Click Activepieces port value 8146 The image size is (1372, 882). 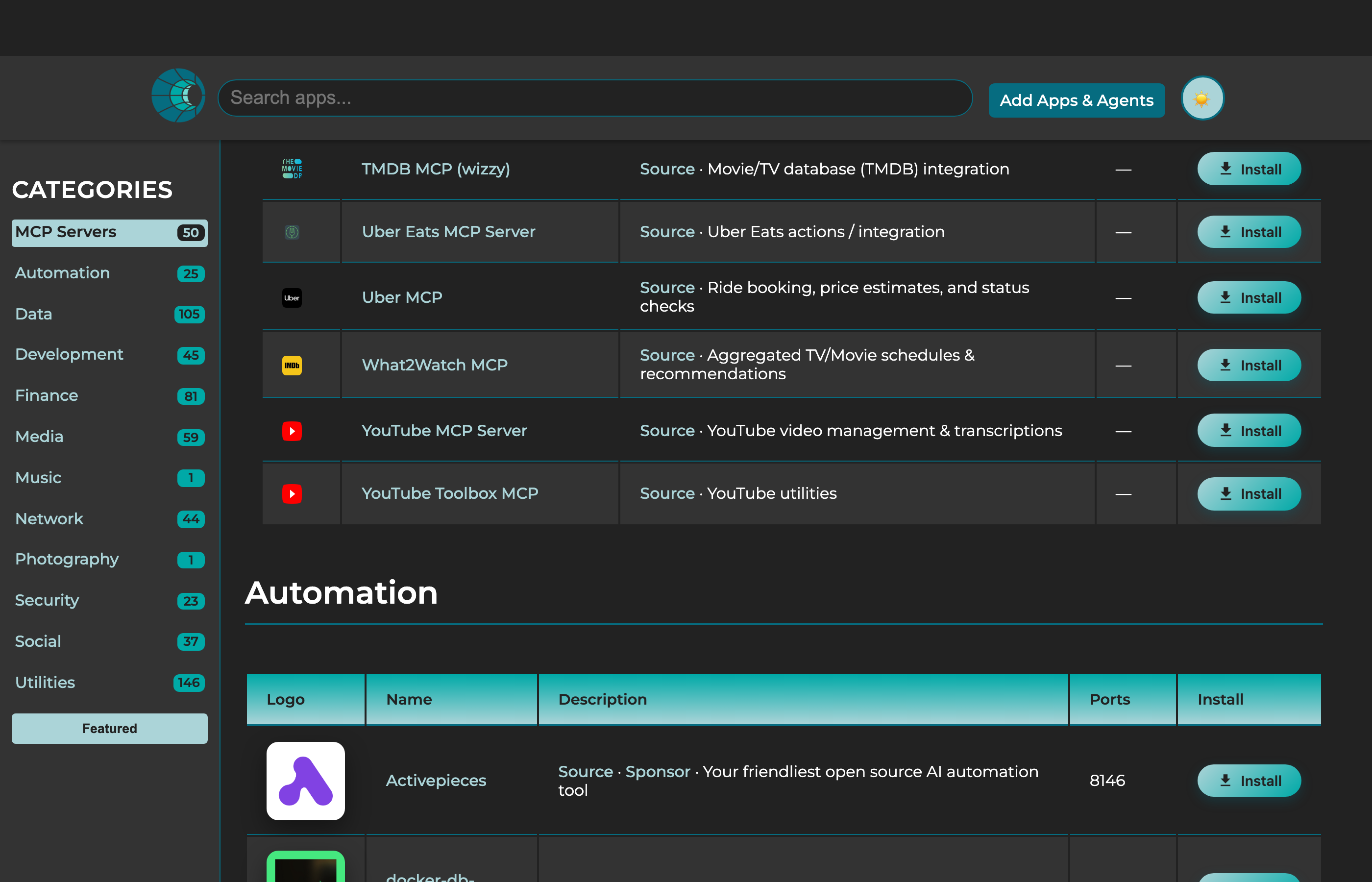(x=1107, y=781)
